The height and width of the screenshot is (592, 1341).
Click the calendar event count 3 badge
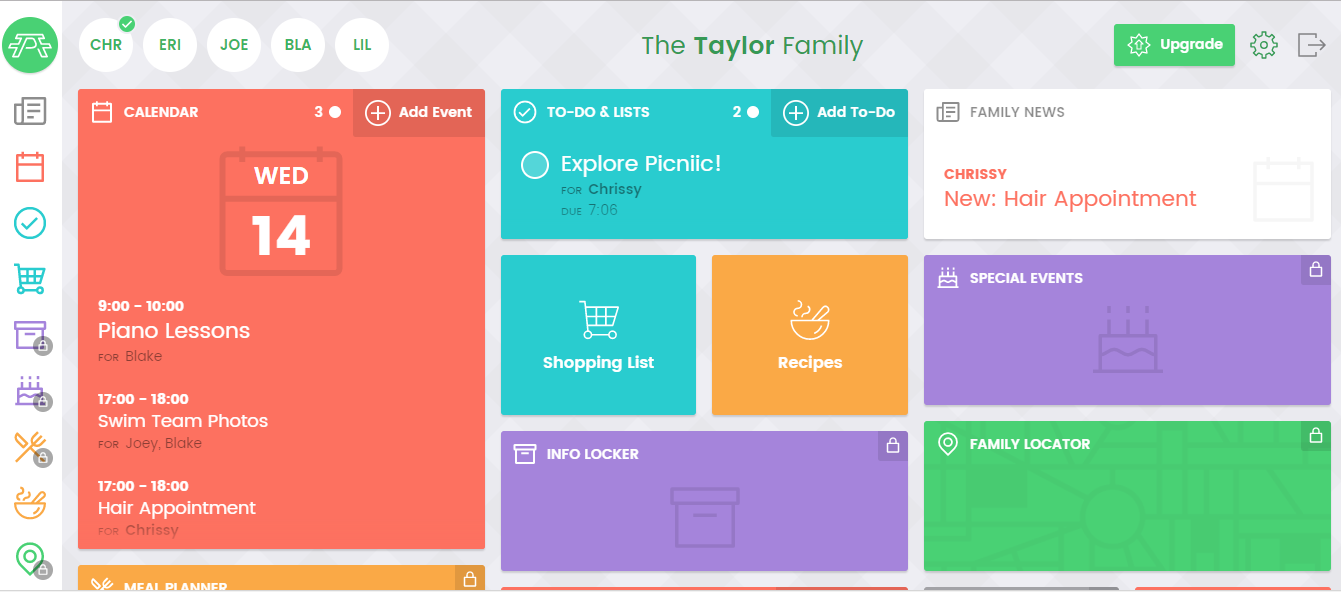pos(327,113)
